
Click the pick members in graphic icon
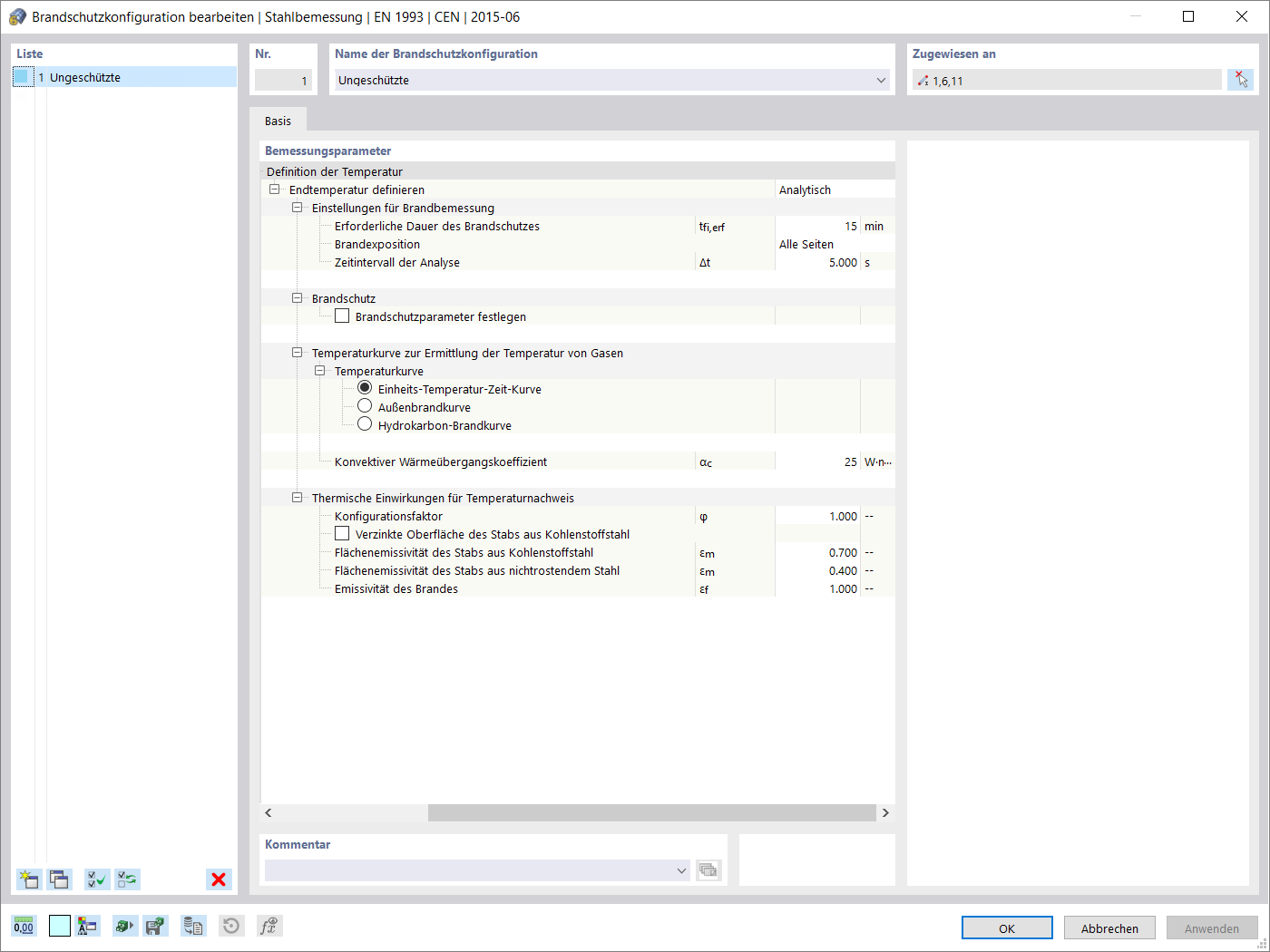click(1240, 80)
